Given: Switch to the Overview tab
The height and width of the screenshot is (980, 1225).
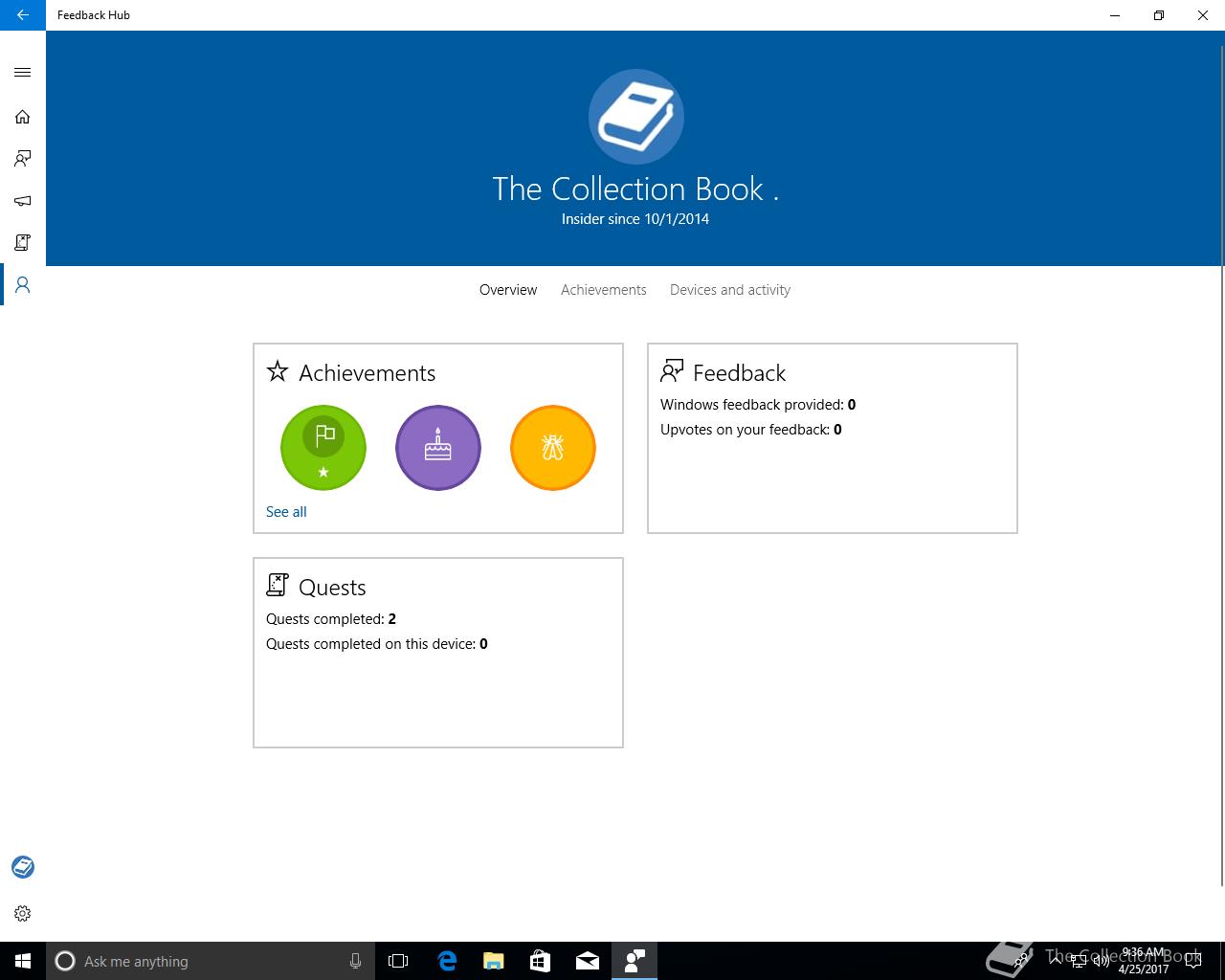Looking at the screenshot, I should (x=508, y=290).
